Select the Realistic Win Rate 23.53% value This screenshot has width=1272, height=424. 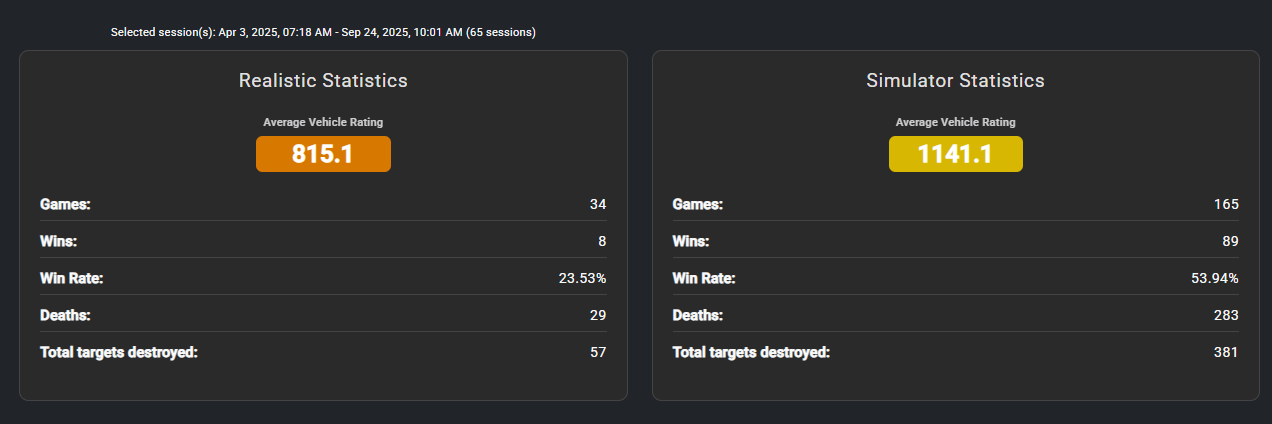click(582, 278)
